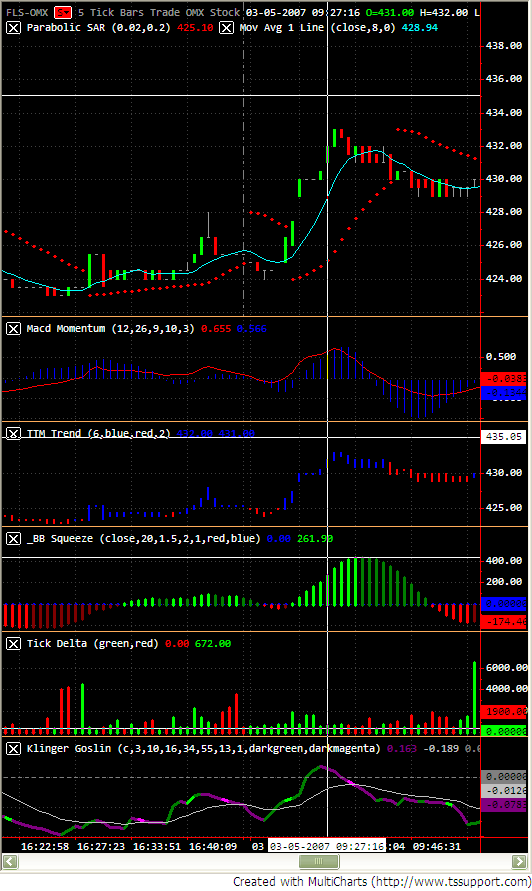Click the 03-05-2007 09:27:16 highlighted time label

coord(327,846)
